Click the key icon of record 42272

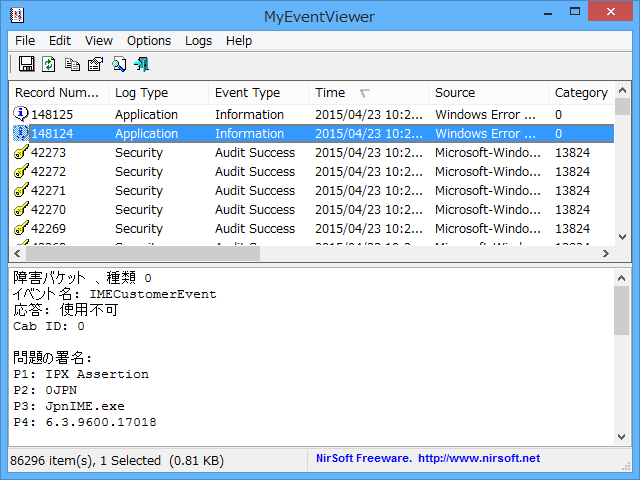[21, 171]
